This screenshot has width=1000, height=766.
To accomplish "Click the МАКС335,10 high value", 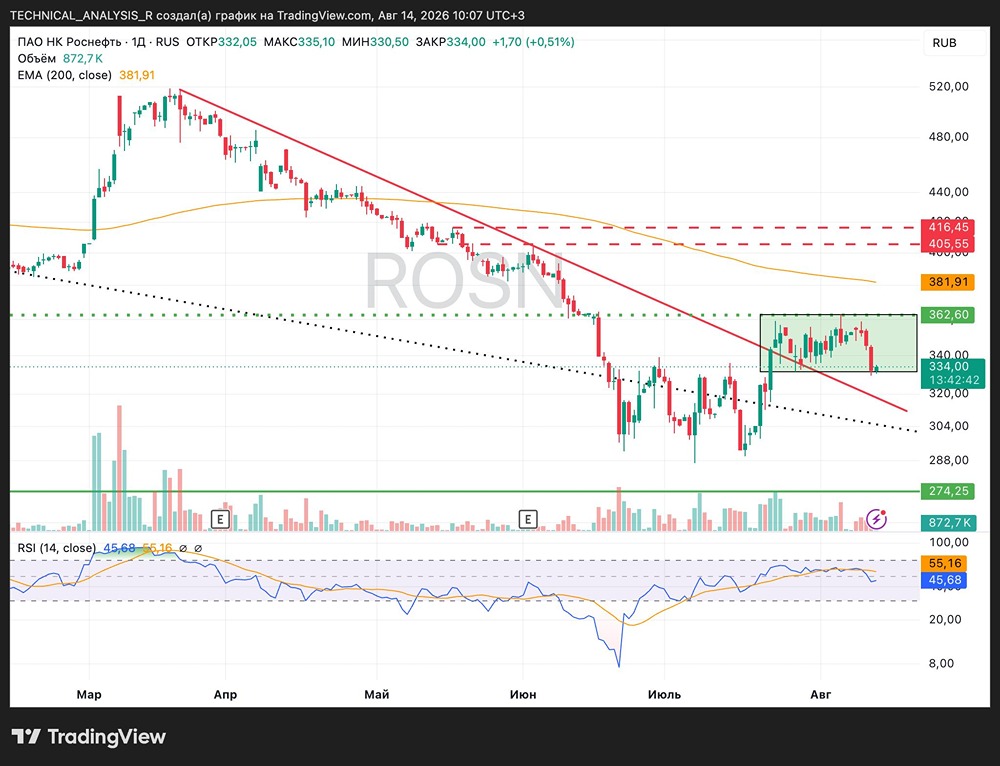I will tap(299, 42).
